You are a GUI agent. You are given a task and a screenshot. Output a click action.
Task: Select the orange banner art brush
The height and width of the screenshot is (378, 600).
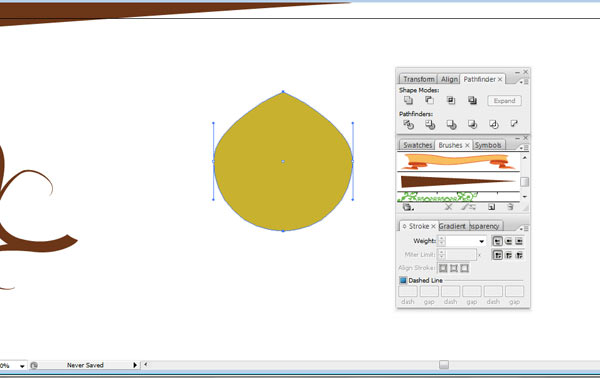458,161
